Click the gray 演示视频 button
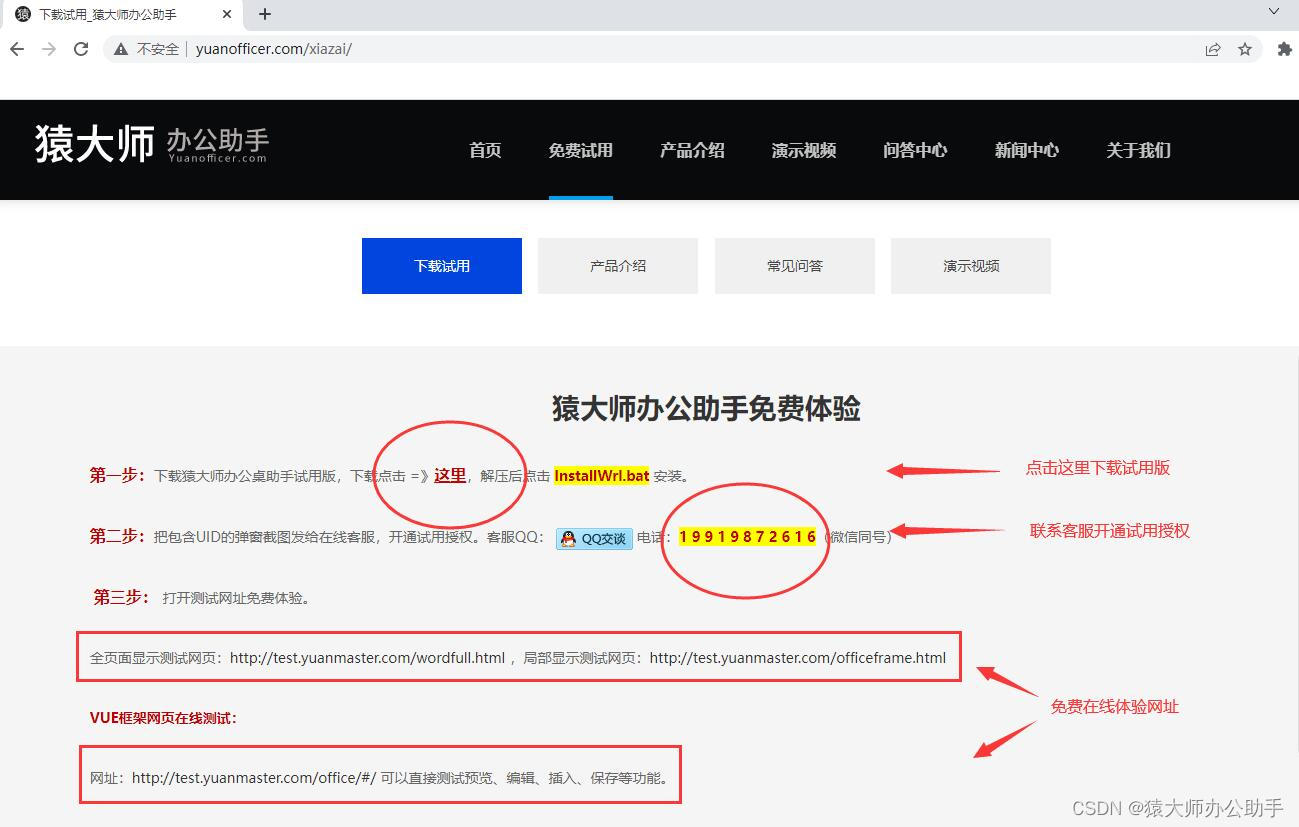Viewport: 1299px width, 827px height. pyautogui.click(x=971, y=266)
